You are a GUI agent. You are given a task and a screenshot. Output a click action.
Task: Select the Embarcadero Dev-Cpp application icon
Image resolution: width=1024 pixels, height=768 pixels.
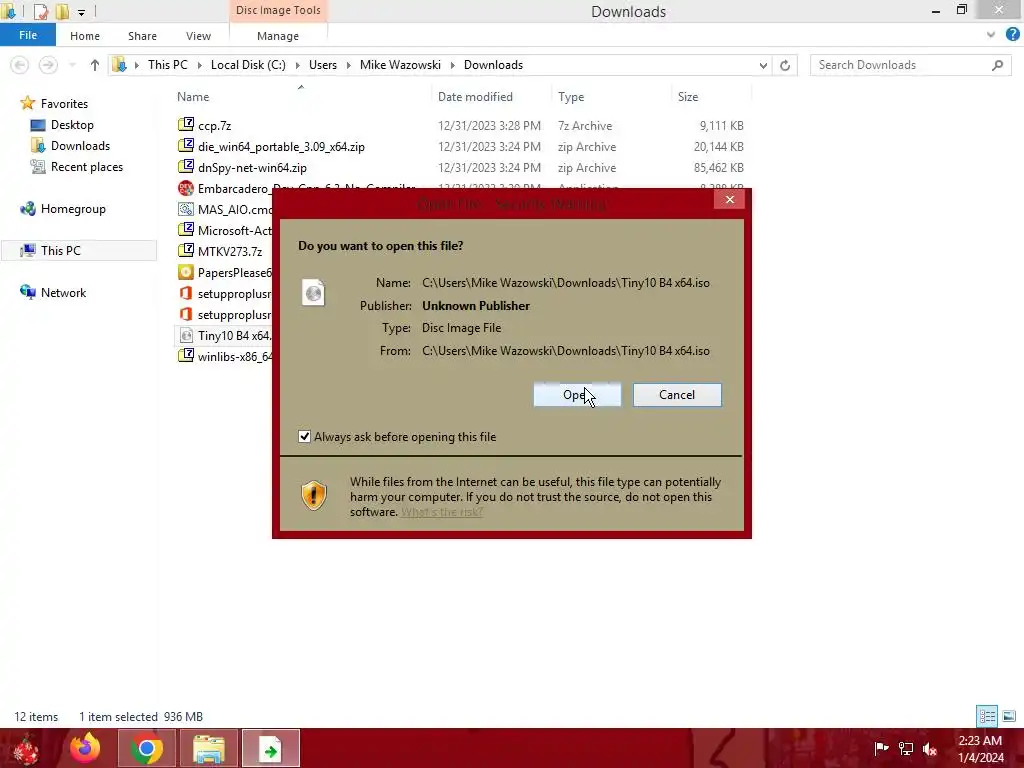(x=186, y=187)
